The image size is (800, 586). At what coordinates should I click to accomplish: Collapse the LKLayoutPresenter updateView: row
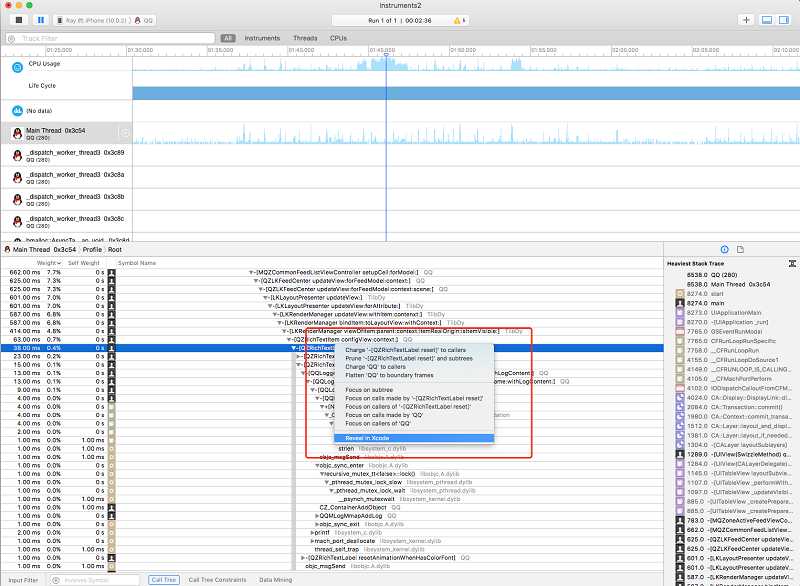coord(265,298)
